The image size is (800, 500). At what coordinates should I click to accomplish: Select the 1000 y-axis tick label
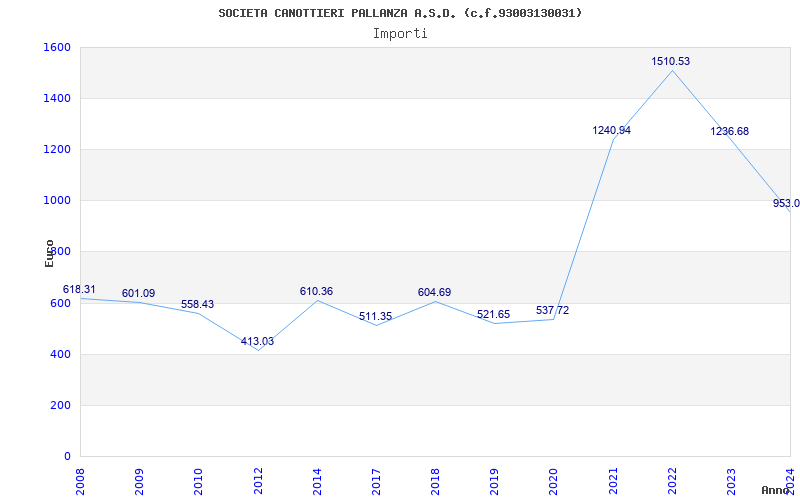coord(57,200)
